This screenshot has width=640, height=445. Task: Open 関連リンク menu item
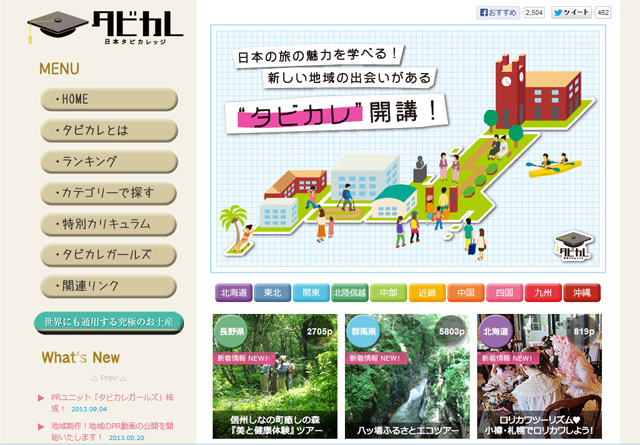pyautogui.click(x=109, y=286)
